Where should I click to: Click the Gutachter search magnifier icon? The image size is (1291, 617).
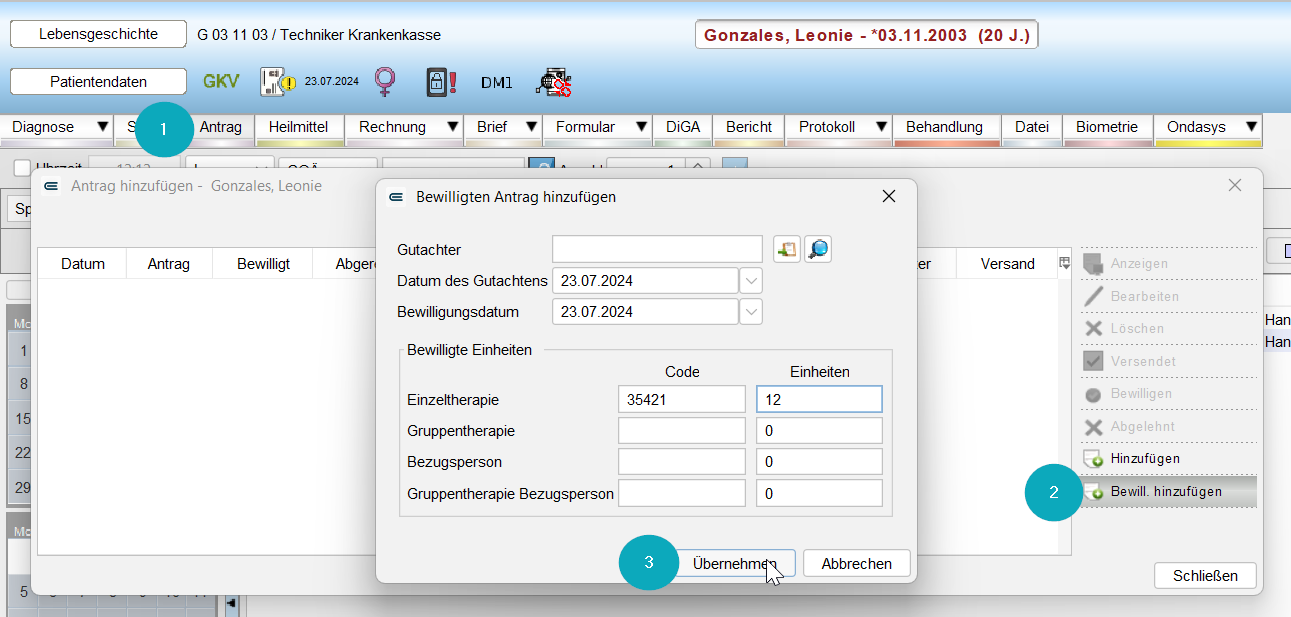(x=818, y=249)
